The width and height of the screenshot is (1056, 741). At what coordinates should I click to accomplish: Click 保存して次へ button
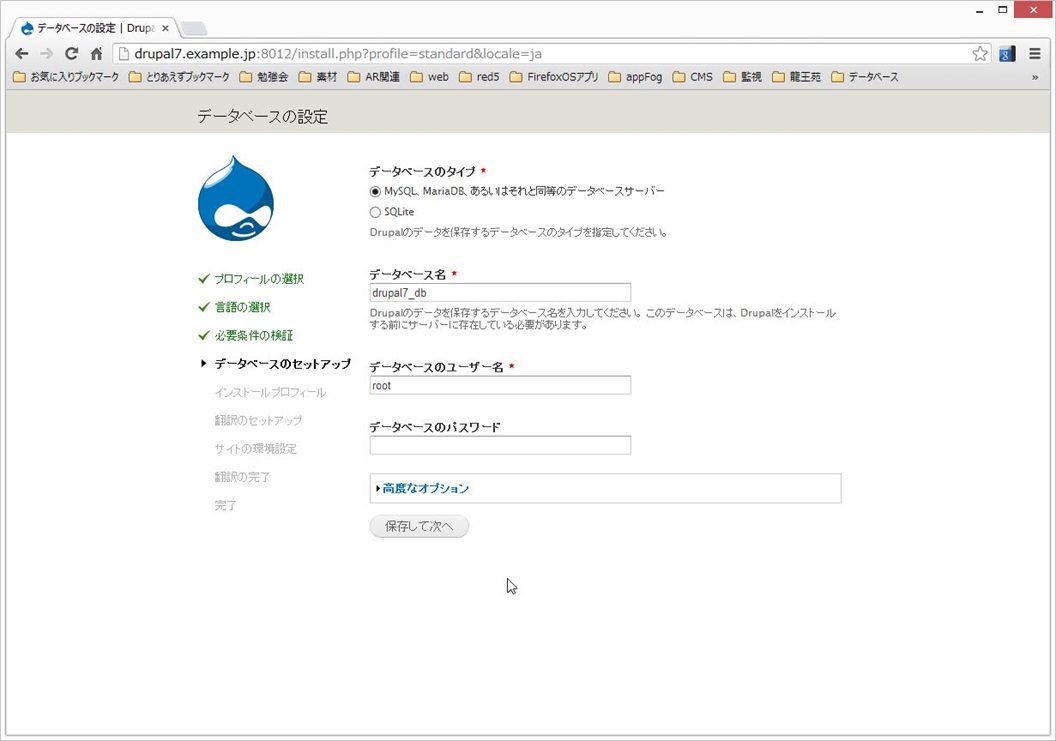click(x=419, y=526)
